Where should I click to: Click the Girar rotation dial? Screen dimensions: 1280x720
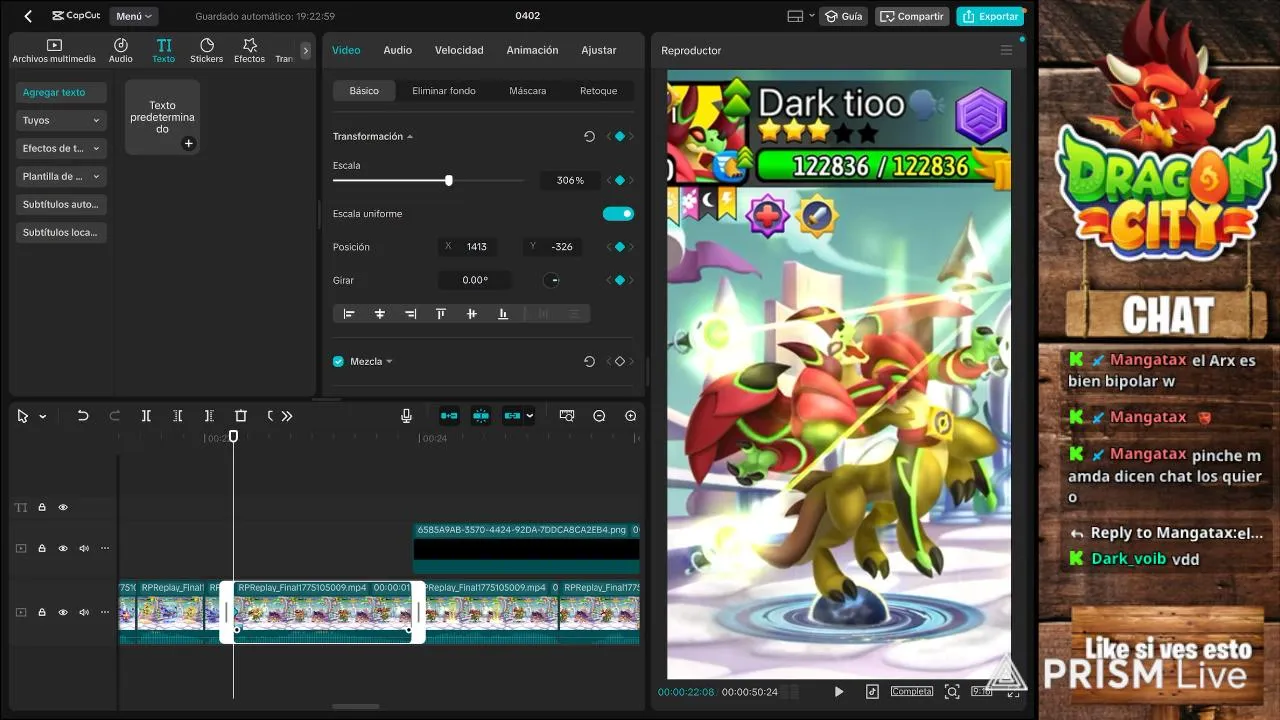pyautogui.click(x=552, y=281)
